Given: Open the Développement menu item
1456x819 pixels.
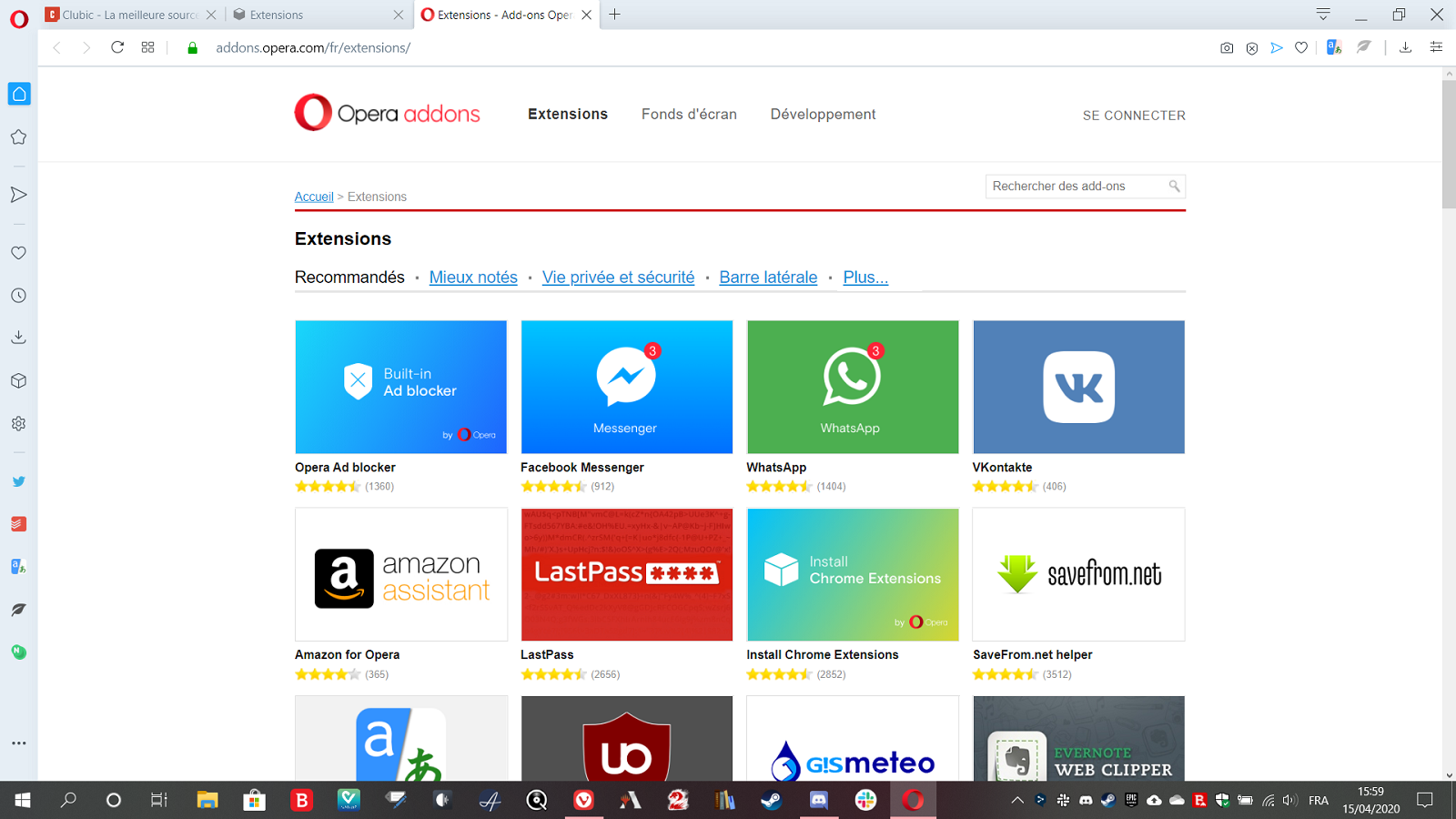Looking at the screenshot, I should click(823, 114).
